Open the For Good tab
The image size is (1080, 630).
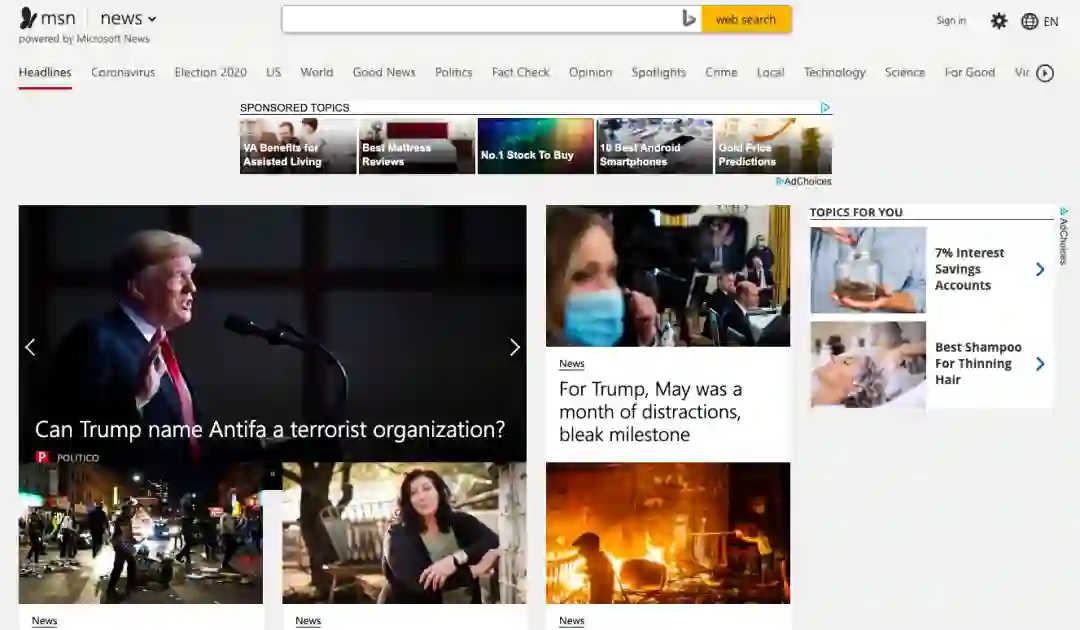969,72
